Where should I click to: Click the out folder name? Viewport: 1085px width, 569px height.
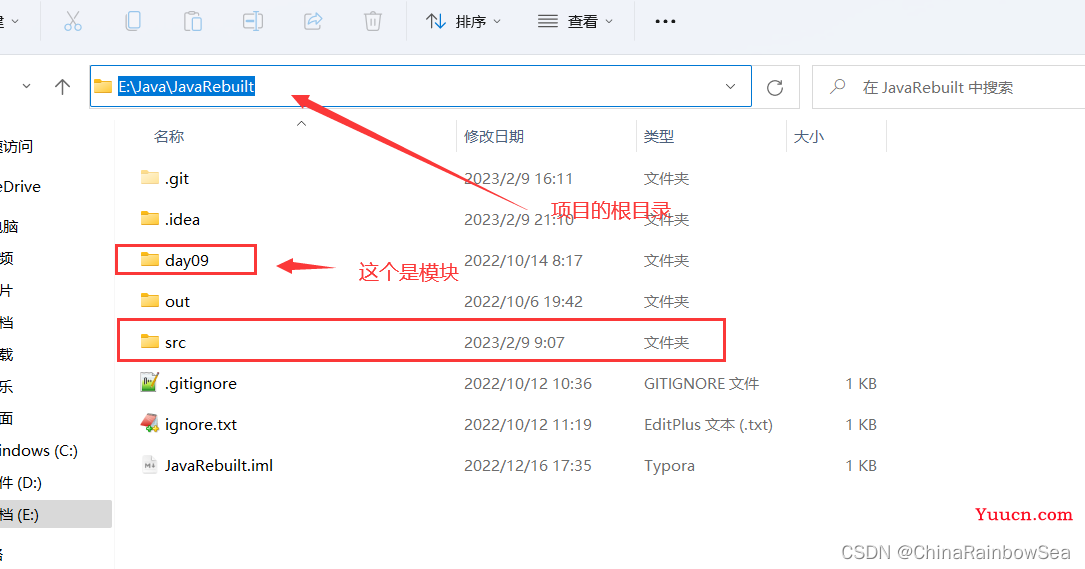177,302
